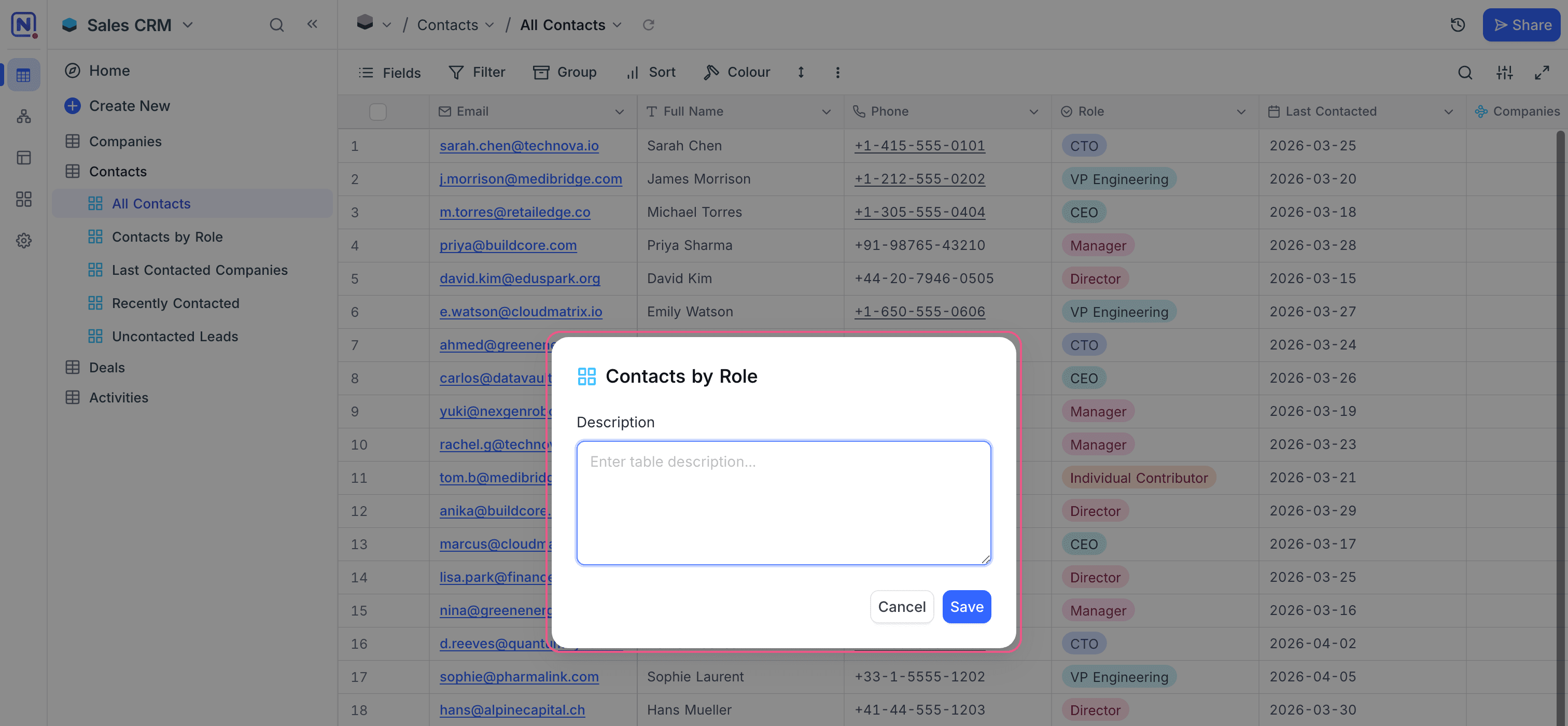The image size is (1568, 726).
Task: Reload the All Contacts view
Action: (x=648, y=25)
